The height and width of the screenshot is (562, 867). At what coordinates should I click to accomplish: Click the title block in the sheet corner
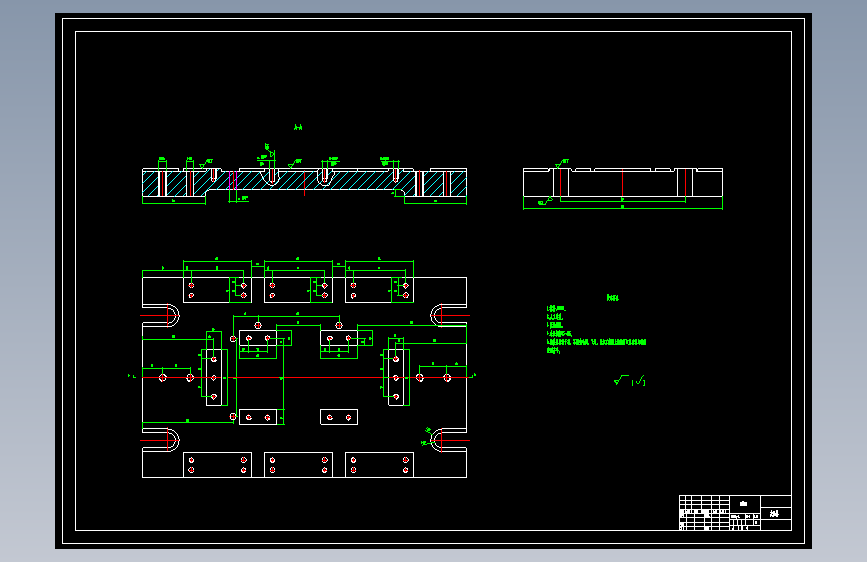(735, 513)
